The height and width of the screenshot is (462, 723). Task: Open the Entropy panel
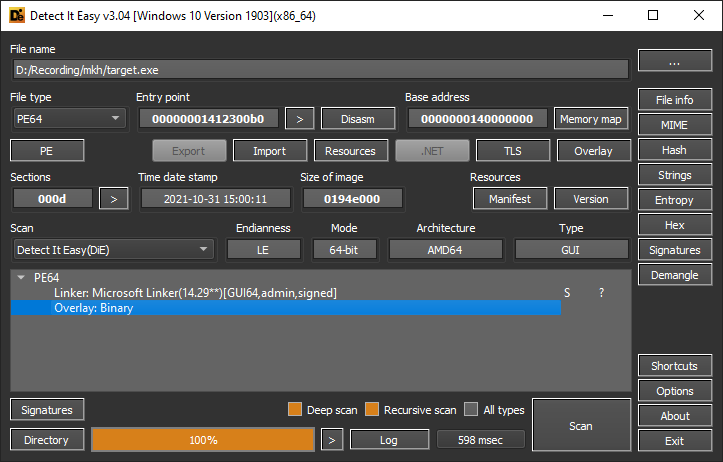click(x=674, y=200)
